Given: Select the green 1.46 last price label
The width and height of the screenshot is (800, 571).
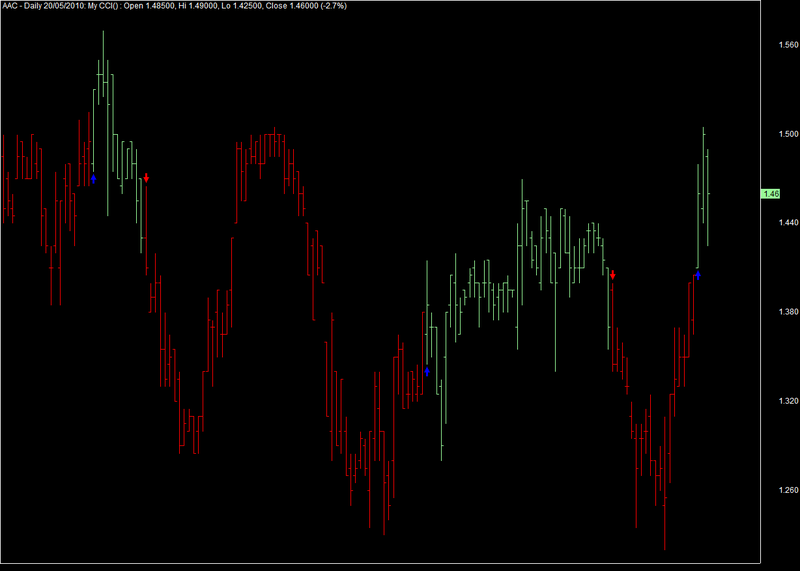Looking at the screenshot, I should [x=770, y=194].
